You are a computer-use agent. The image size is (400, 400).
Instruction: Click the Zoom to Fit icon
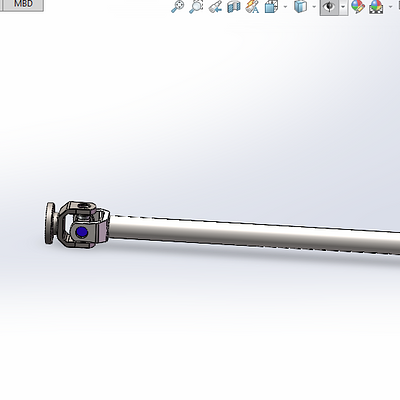[x=177, y=7]
